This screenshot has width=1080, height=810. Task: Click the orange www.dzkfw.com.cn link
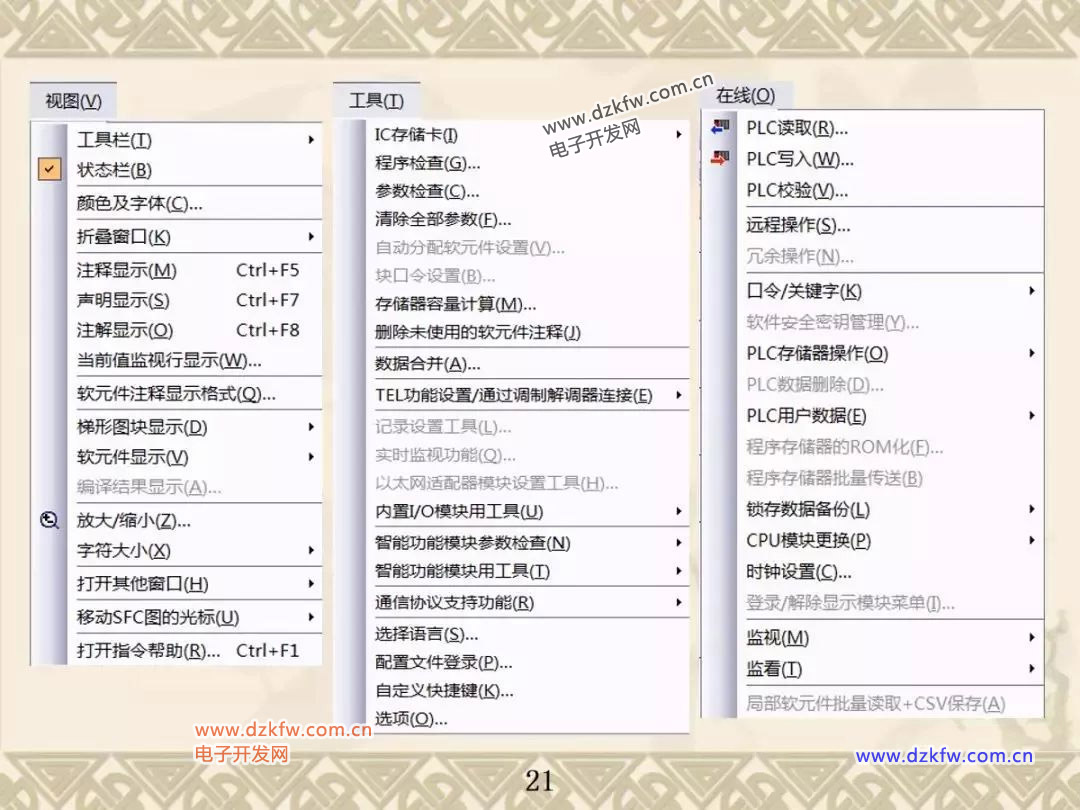[x=283, y=730]
